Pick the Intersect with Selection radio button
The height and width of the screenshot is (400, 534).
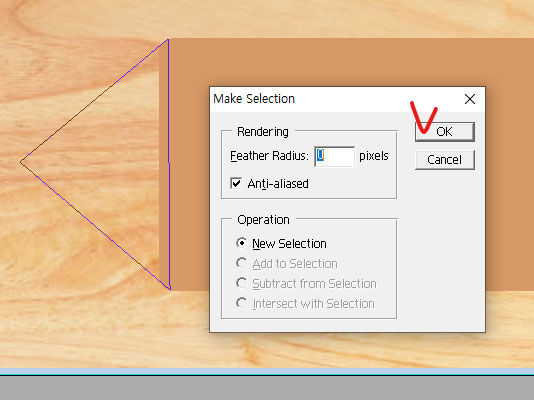point(241,303)
